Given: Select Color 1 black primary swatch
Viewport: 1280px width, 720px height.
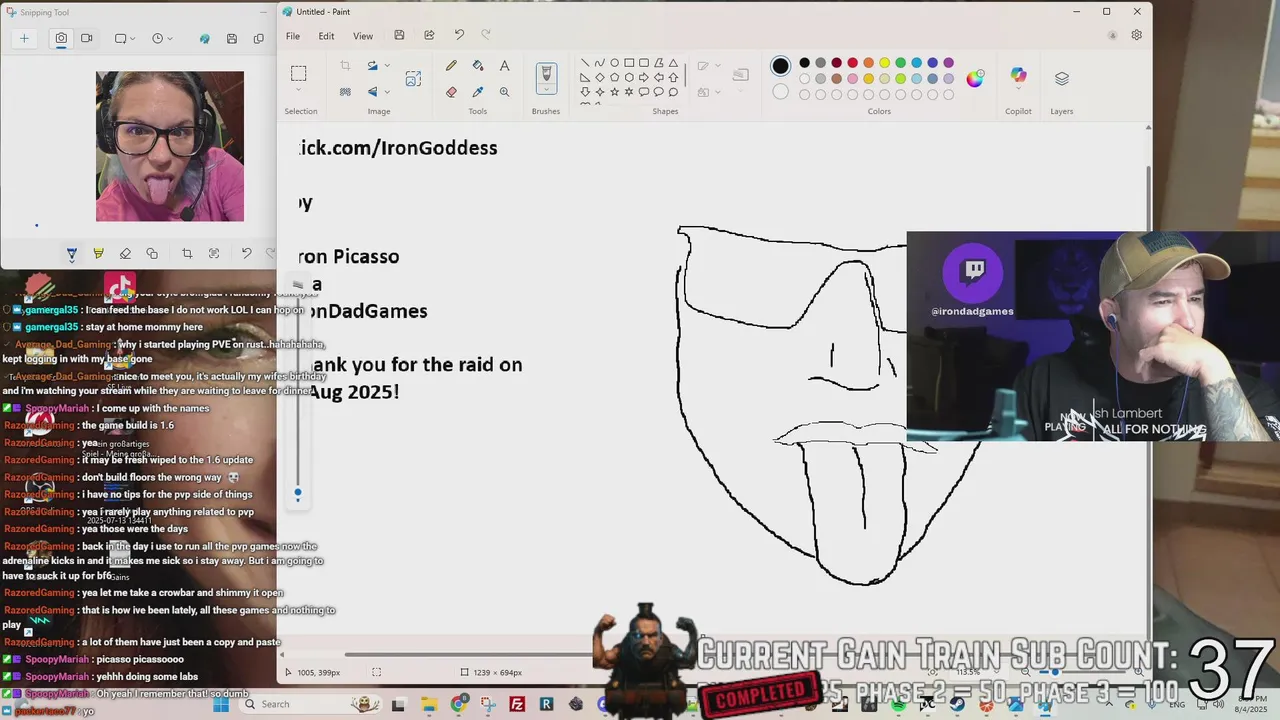Looking at the screenshot, I should 780,66.
